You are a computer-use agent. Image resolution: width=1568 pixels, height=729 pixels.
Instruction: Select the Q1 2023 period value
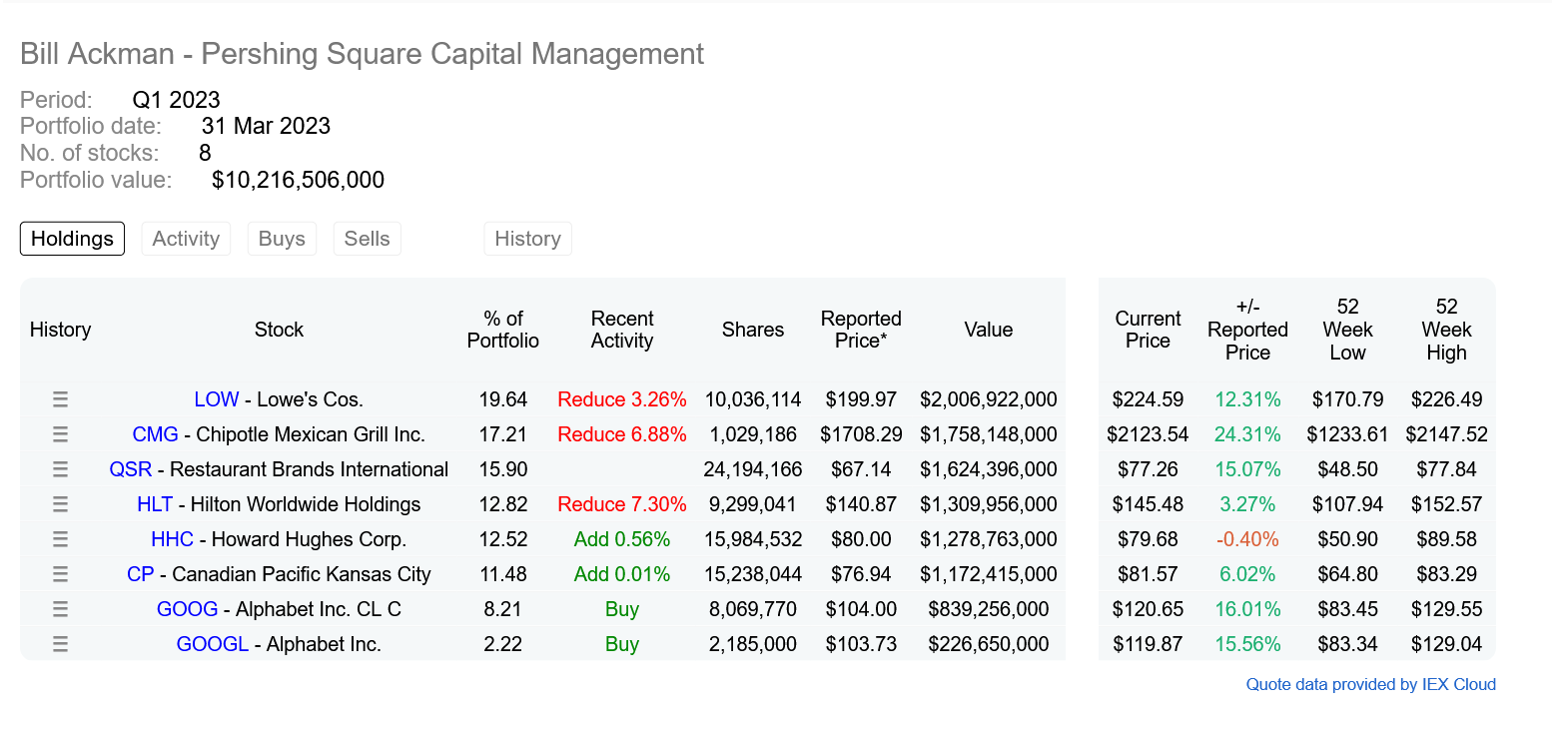pyautogui.click(x=176, y=100)
